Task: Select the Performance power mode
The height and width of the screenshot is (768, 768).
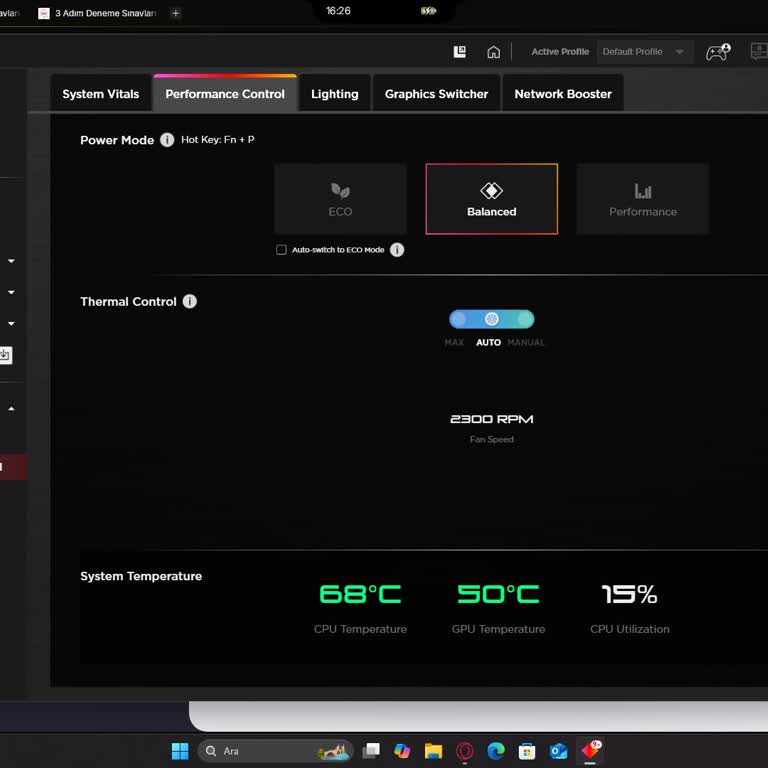Action: pos(643,199)
